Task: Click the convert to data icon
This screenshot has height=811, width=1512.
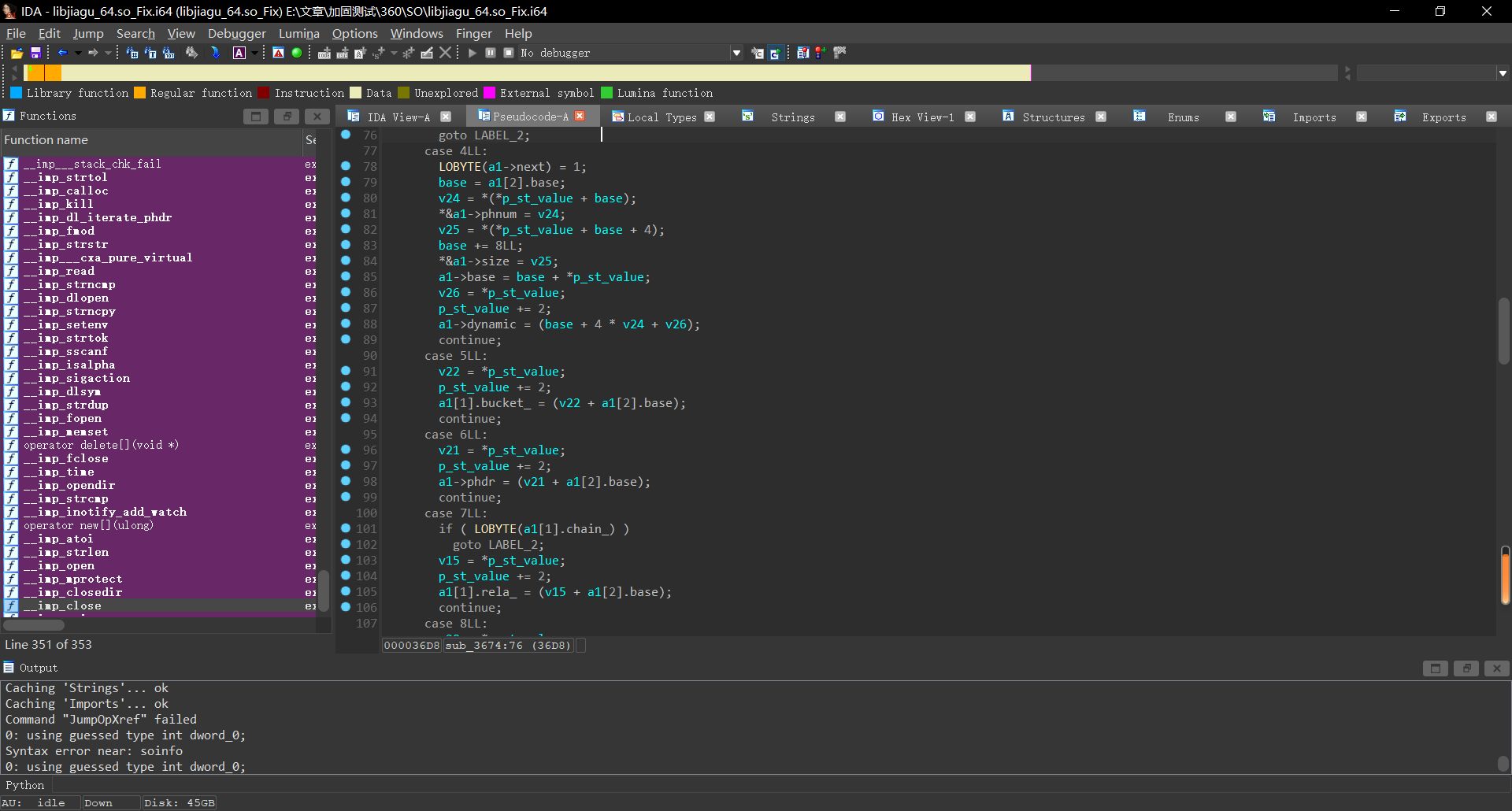Action: [x=342, y=53]
